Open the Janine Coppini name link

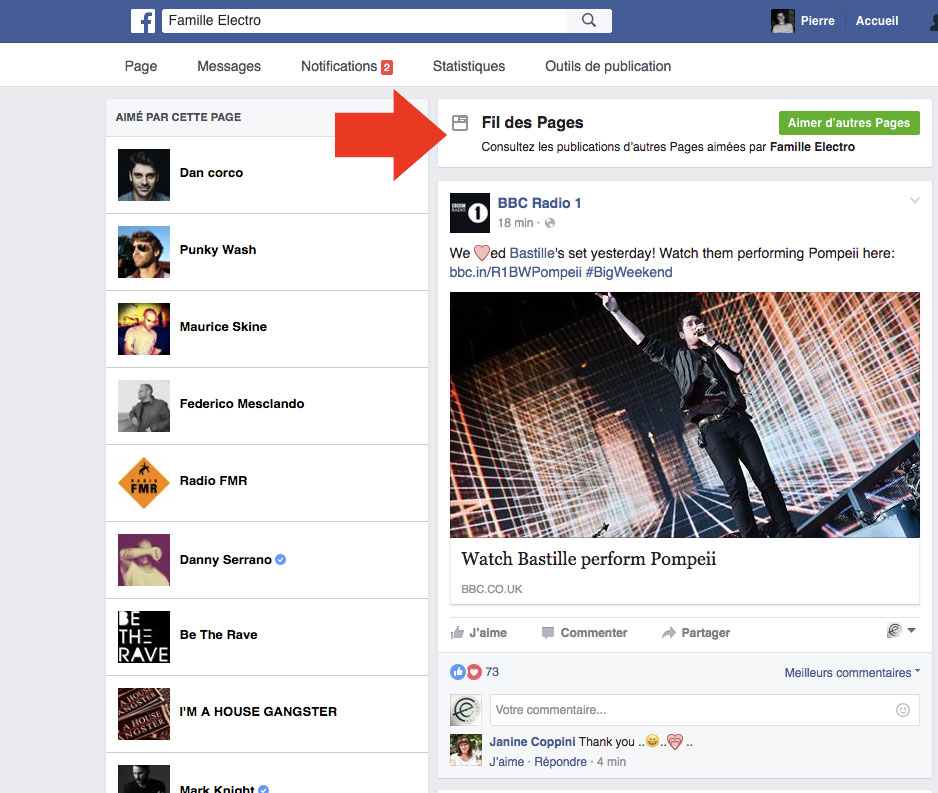(x=532, y=742)
